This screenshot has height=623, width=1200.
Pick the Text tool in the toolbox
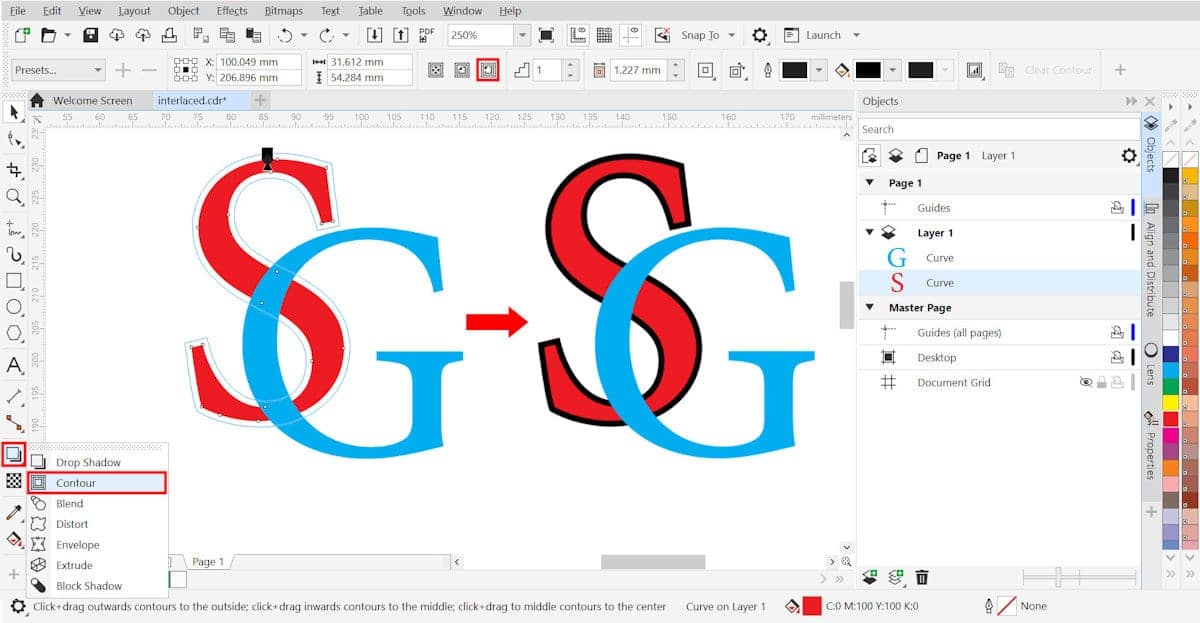pos(14,365)
